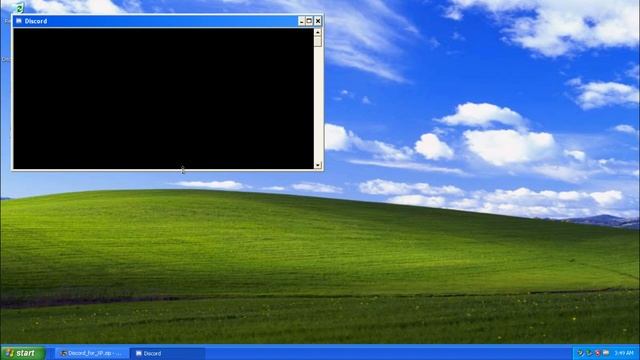Click the red alert icon in the system tray
Screen dimensions: 640x360
pyautogui.click(x=598, y=353)
